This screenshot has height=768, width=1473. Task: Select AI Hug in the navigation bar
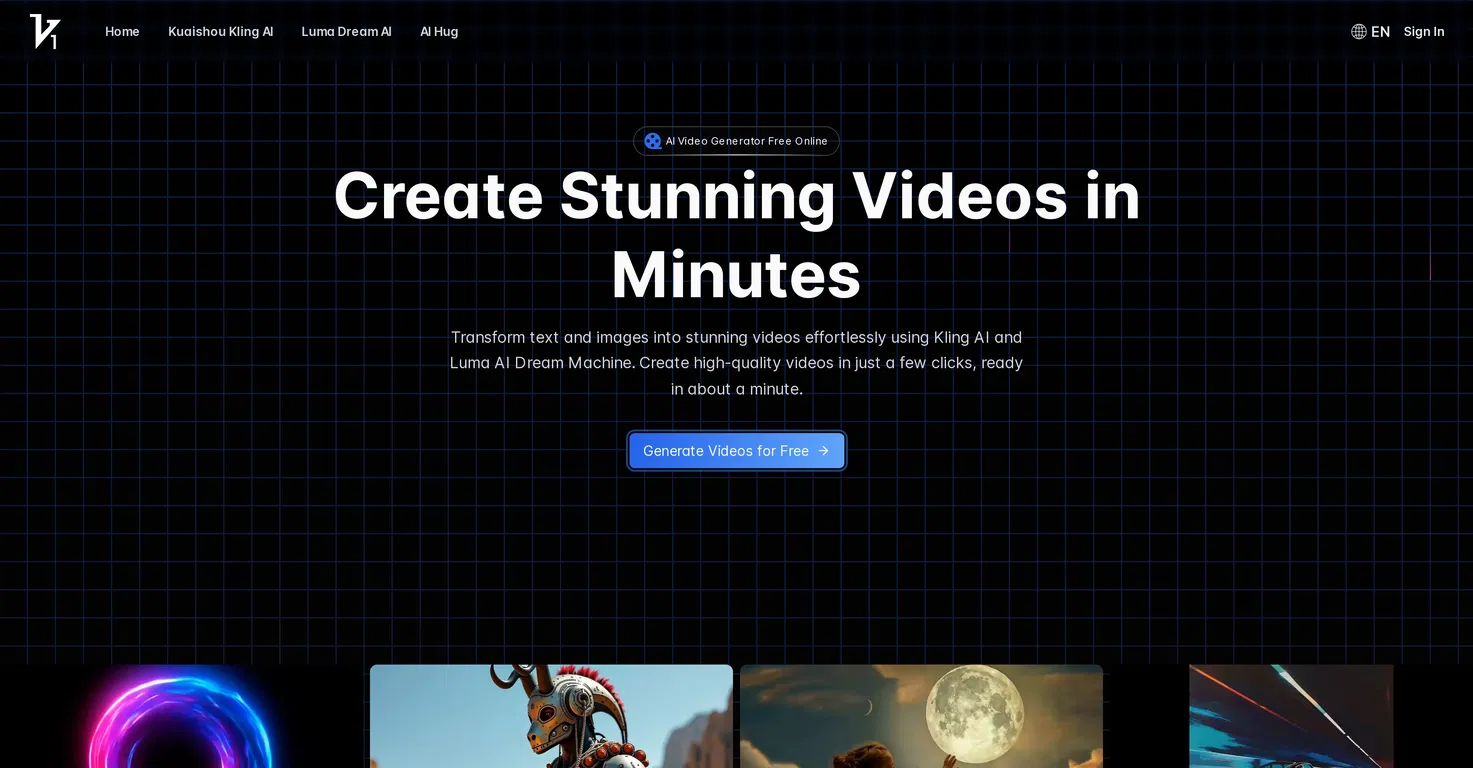[439, 32]
